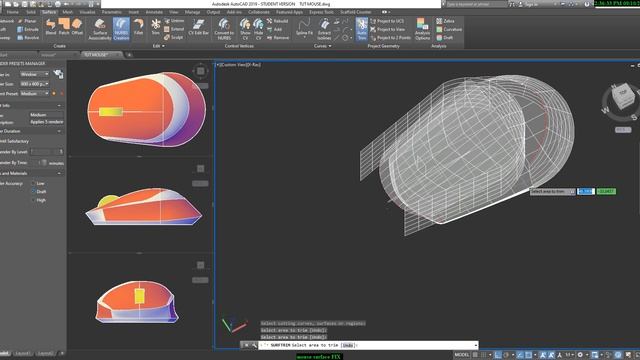Click the Render button icon
This screenshot has width=640, height=360.
(58, 74)
